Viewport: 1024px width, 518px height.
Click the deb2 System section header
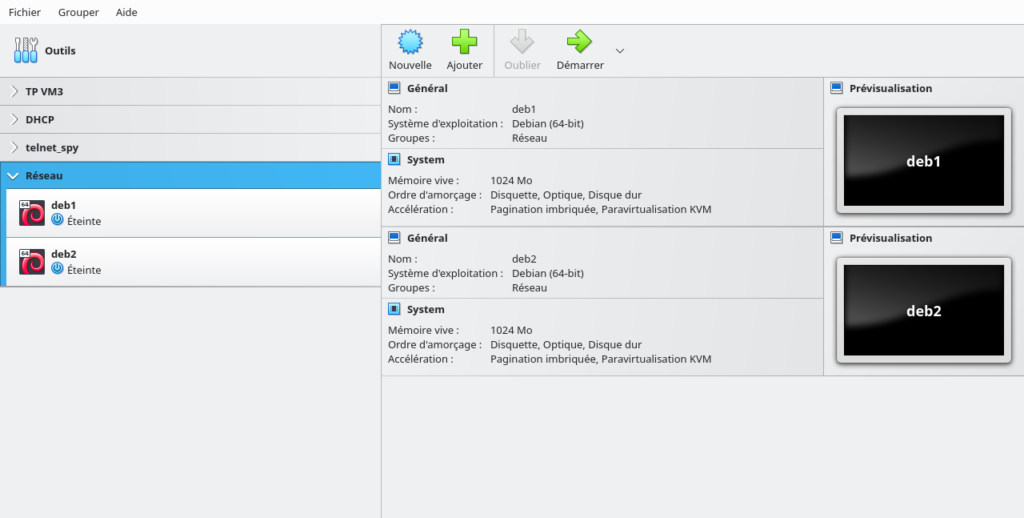(x=426, y=309)
